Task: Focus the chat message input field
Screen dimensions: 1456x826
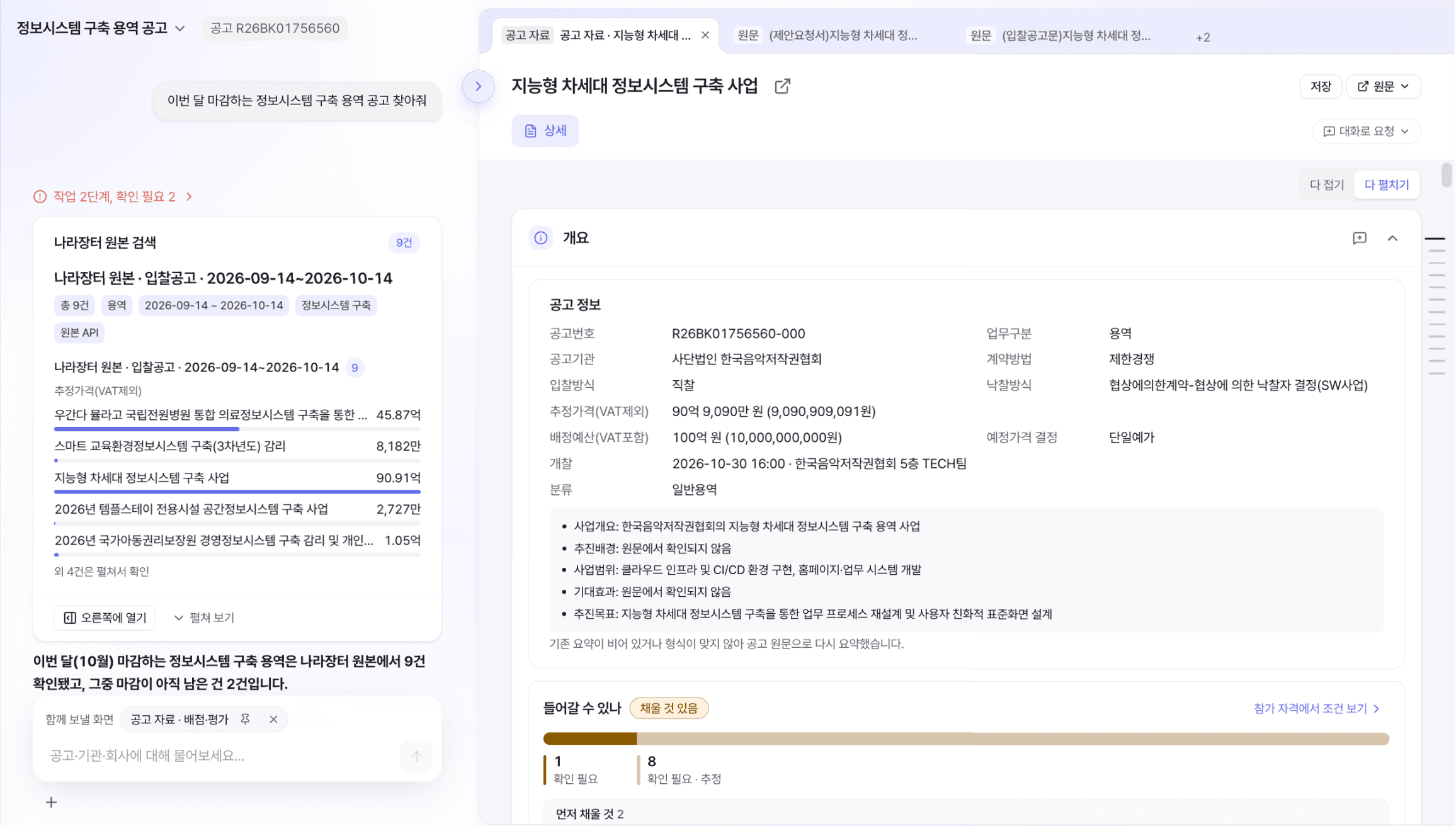Action: point(220,755)
